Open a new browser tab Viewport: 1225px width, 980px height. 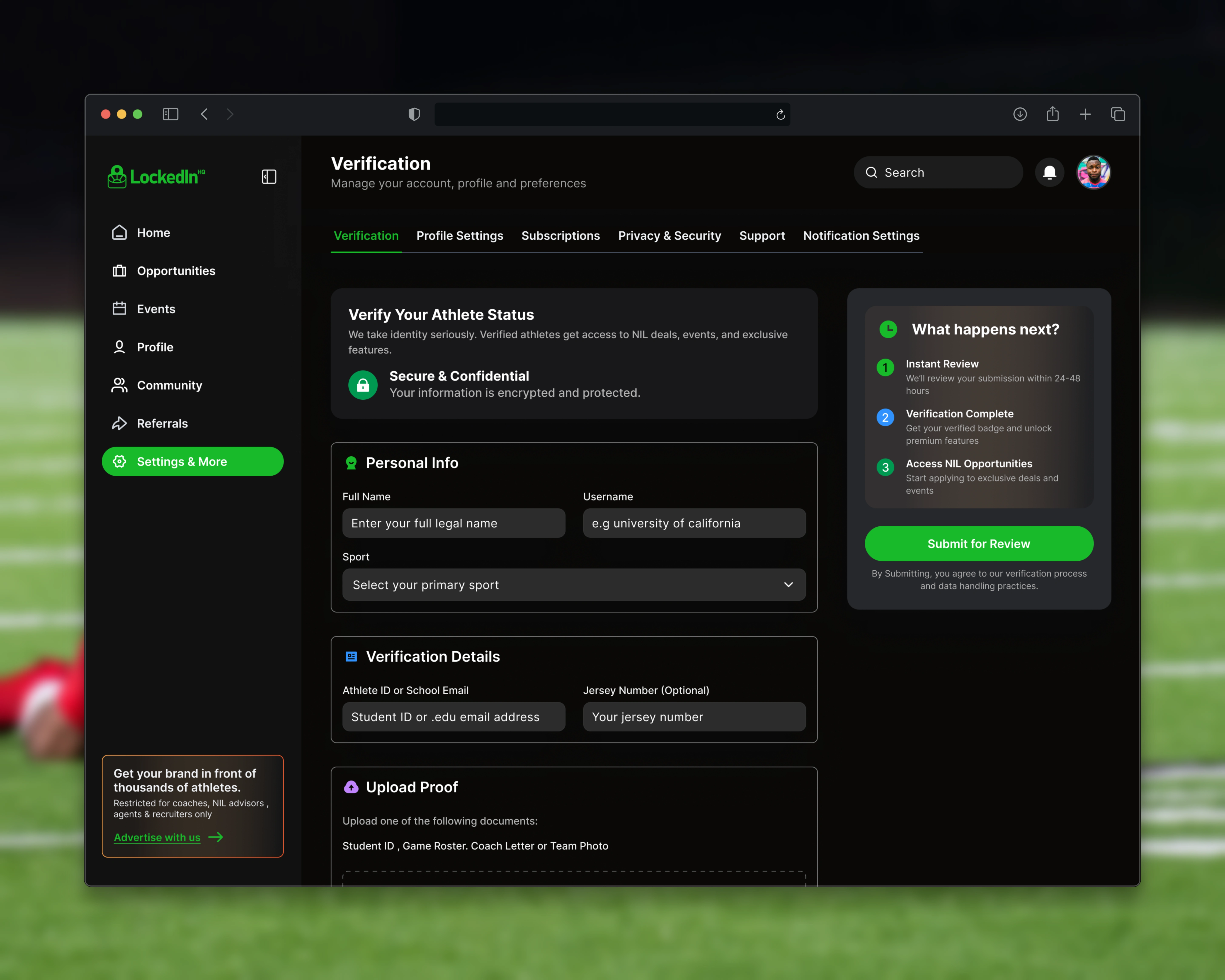(1085, 114)
